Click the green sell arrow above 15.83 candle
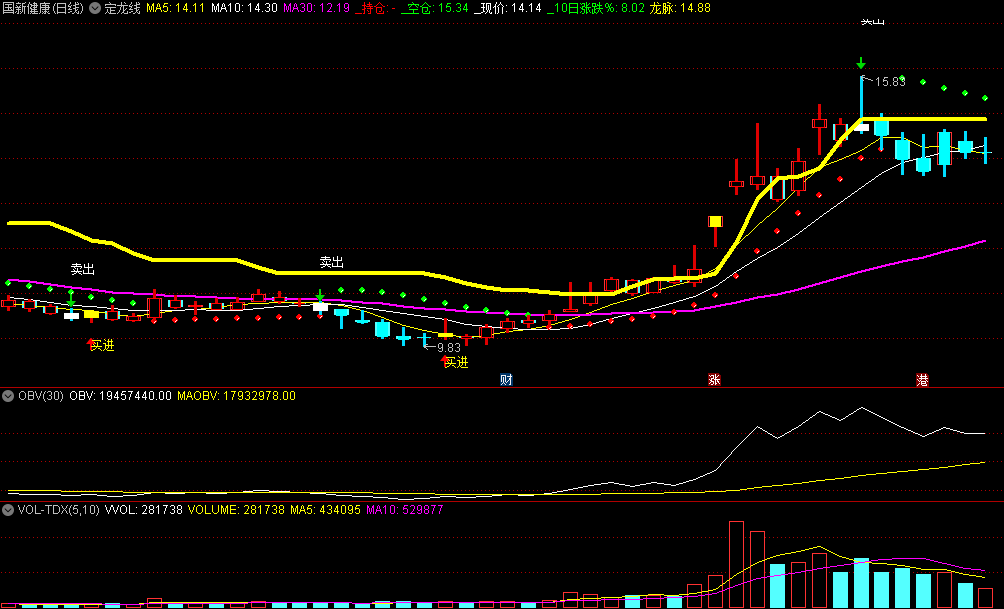 (x=861, y=63)
